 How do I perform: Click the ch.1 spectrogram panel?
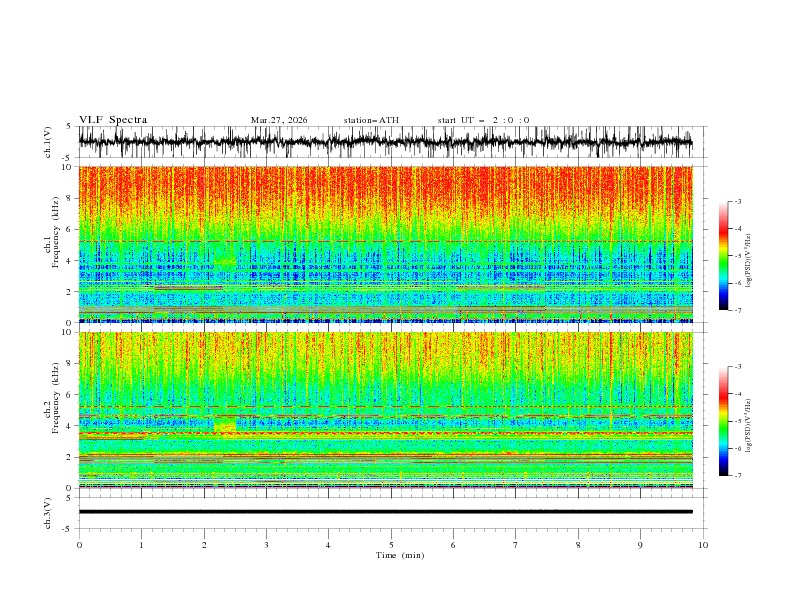pyautogui.click(x=385, y=244)
